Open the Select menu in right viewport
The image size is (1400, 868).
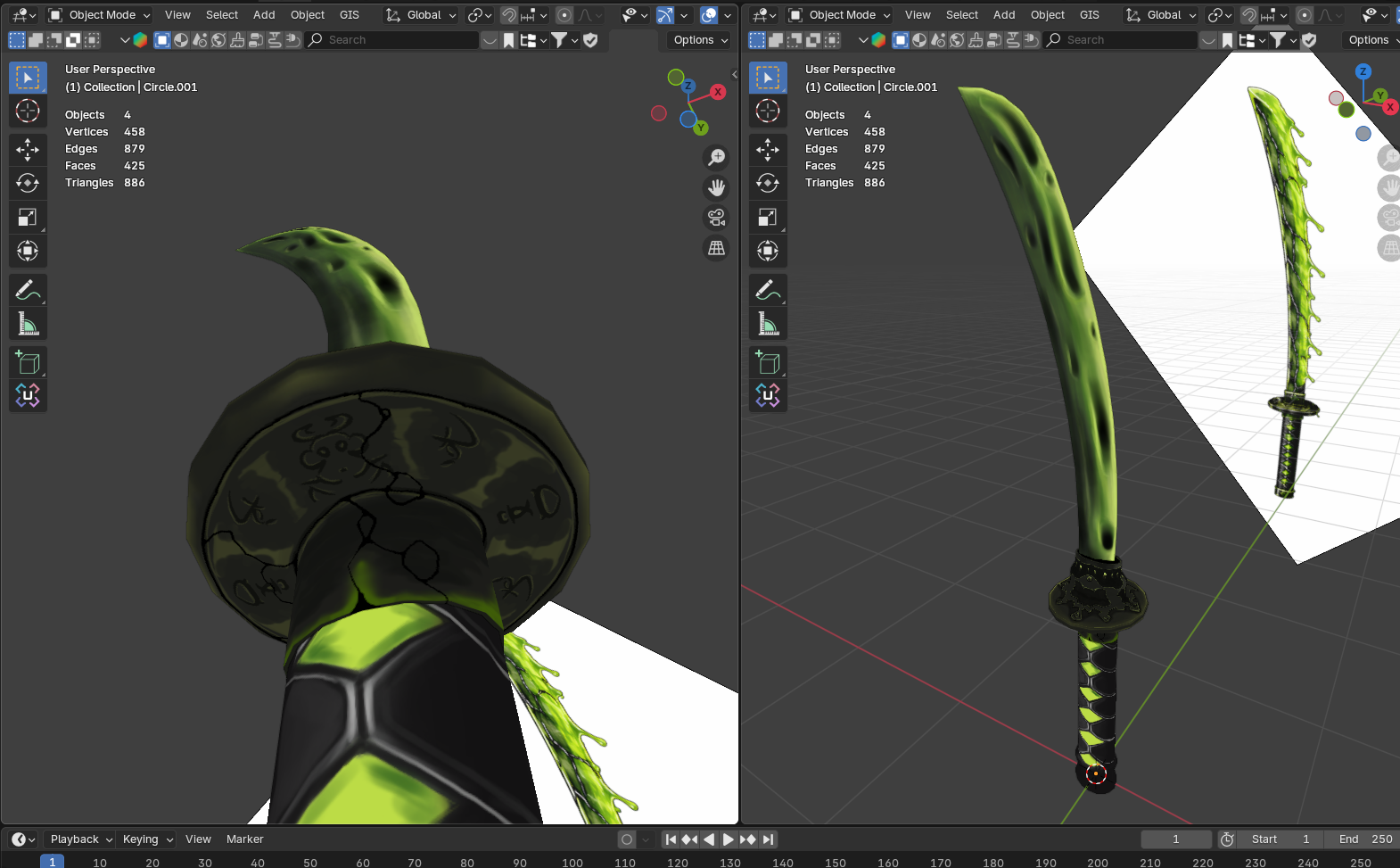tap(962, 15)
